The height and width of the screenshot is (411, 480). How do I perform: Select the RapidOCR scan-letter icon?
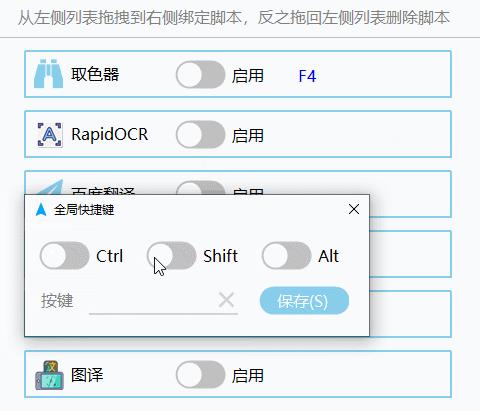(49, 134)
